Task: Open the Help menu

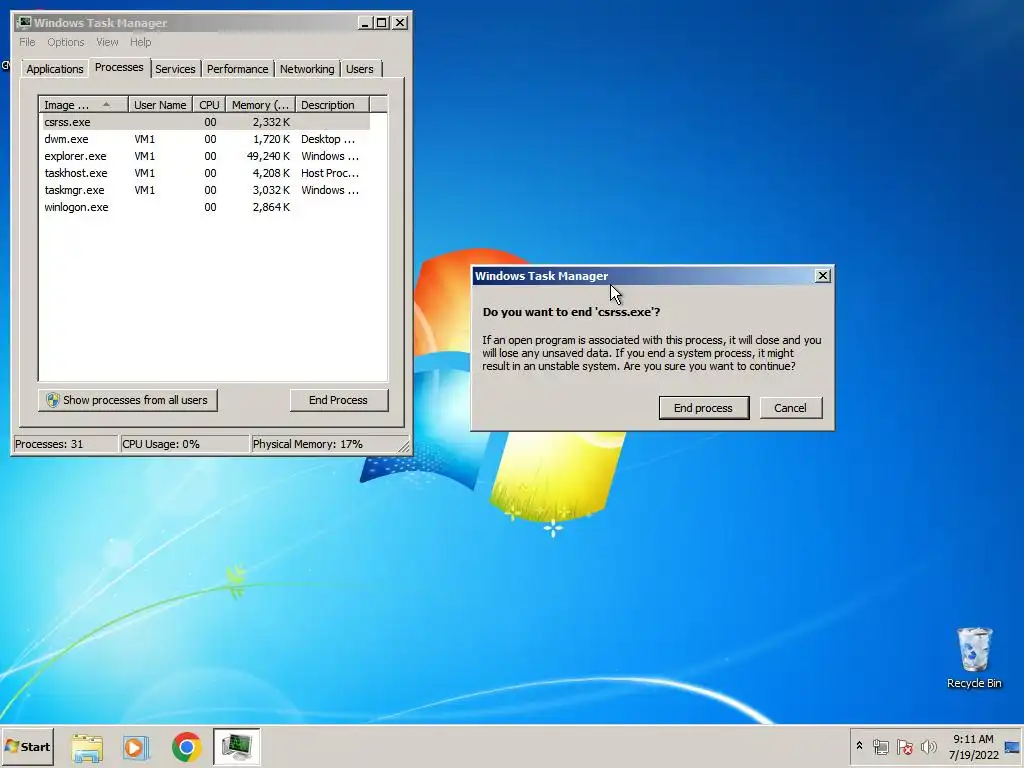Action: (x=140, y=42)
